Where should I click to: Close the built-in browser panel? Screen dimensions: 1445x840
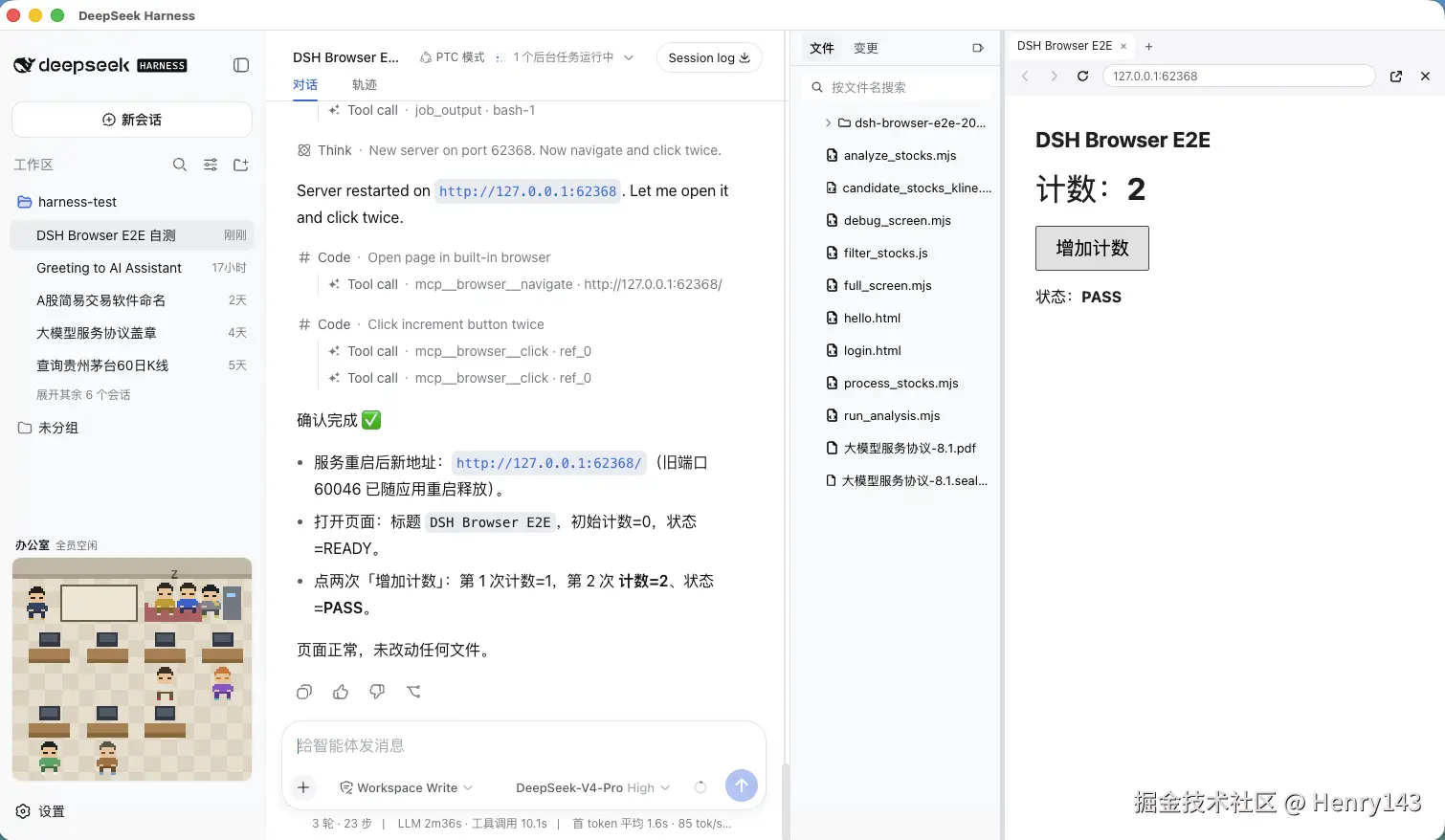tap(1425, 77)
